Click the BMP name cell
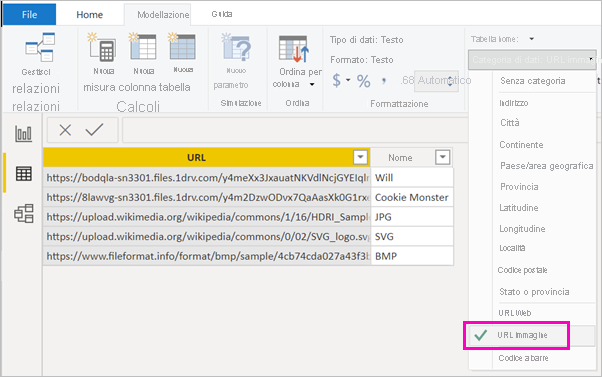This screenshot has width=602, height=377. [x=412, y=256]
